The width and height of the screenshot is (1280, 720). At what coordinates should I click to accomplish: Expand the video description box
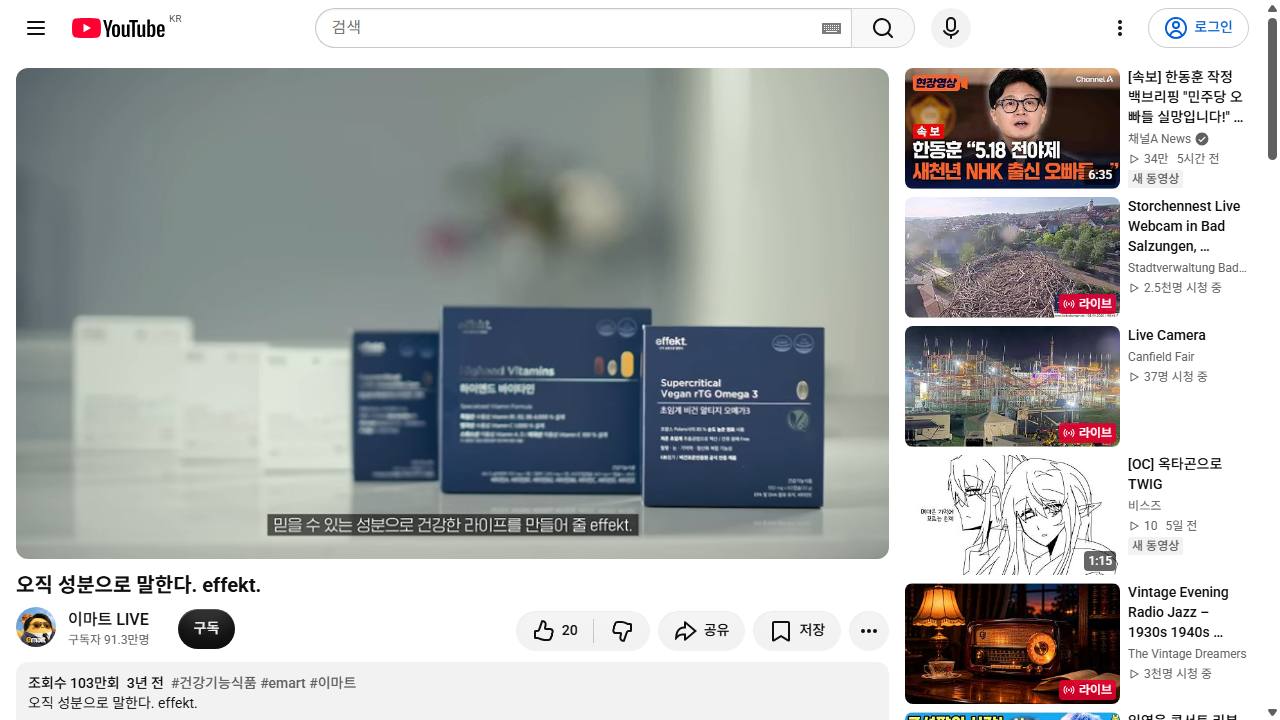point(452,691)
